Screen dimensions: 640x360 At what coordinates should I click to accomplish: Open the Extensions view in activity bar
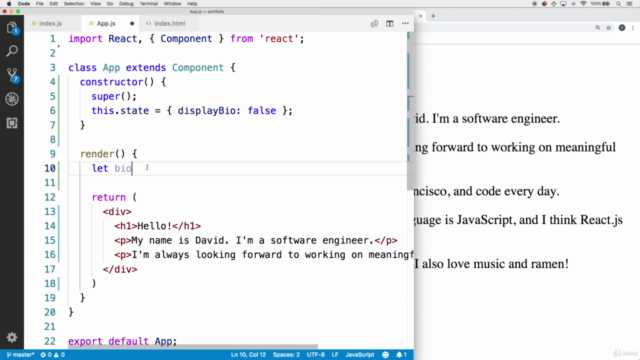click(x=12, y=123)
